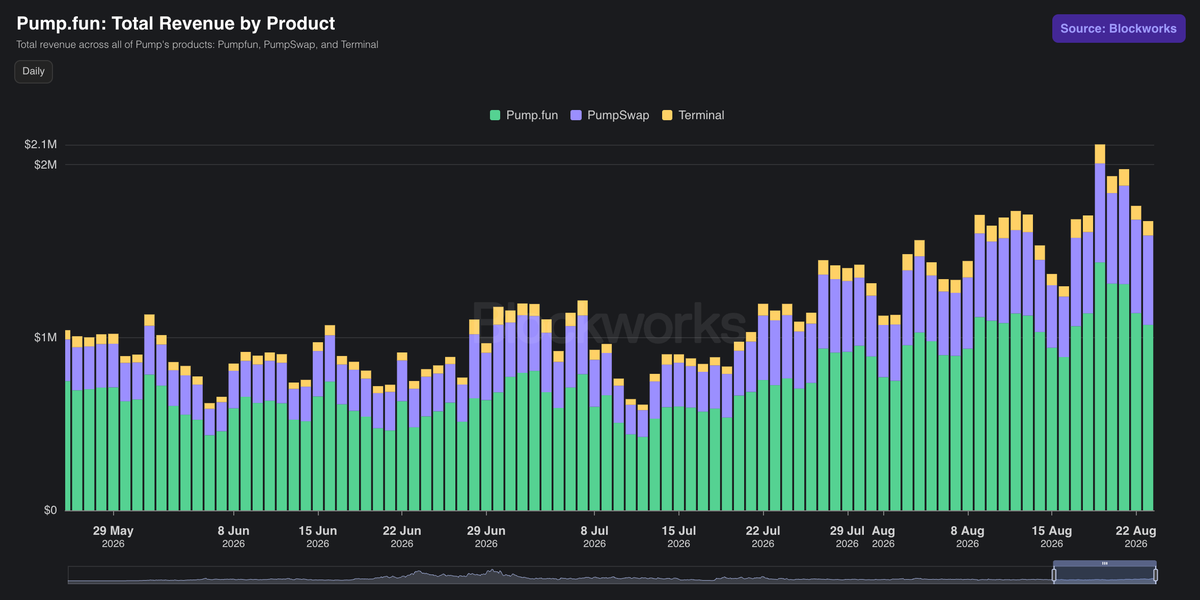The height and width of the screenshot is (600, 1200).
Task: Toggle the Terminal series in the legend
Action: [693, 115]
